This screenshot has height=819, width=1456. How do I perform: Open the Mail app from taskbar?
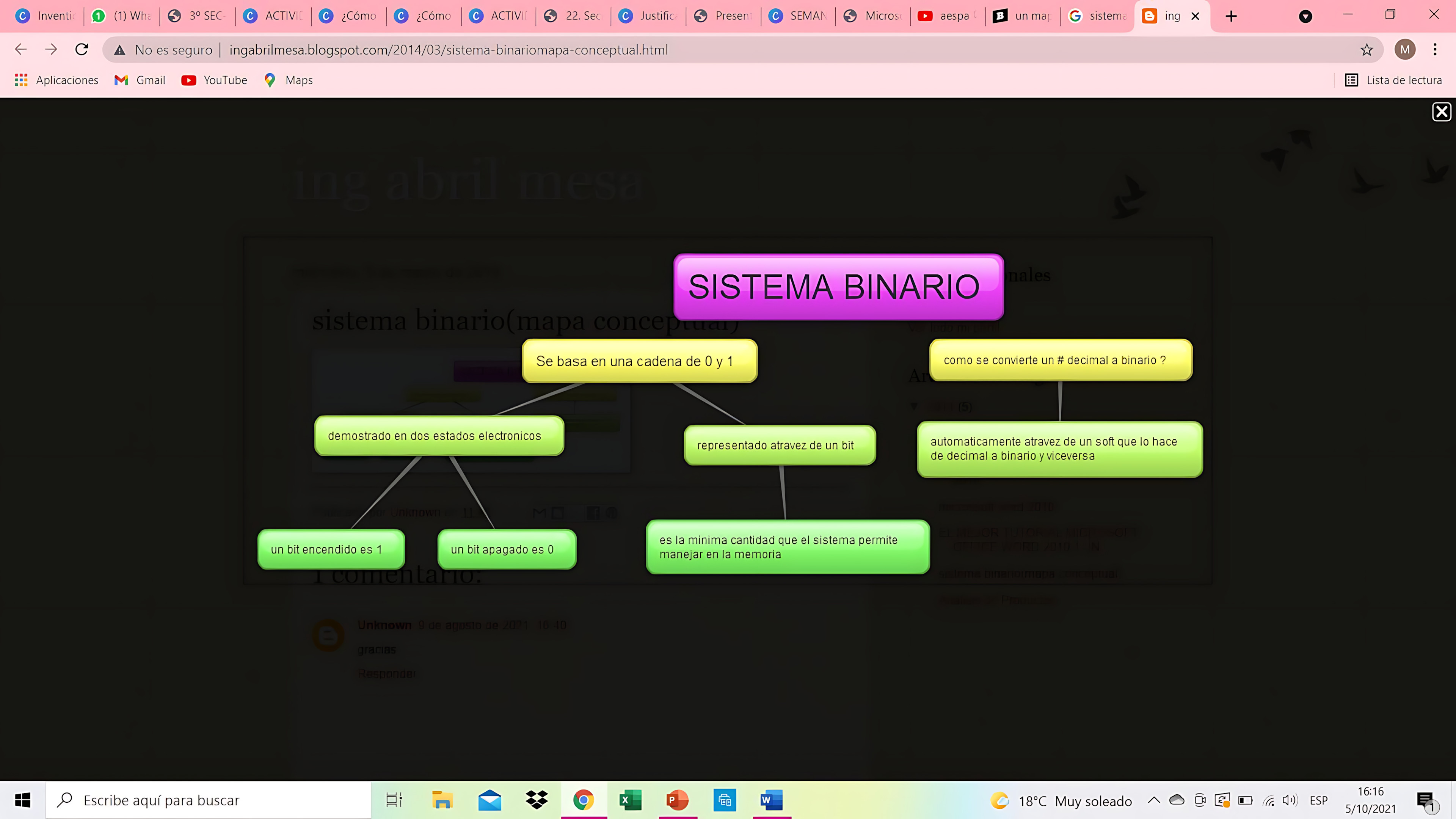[490, 800]
